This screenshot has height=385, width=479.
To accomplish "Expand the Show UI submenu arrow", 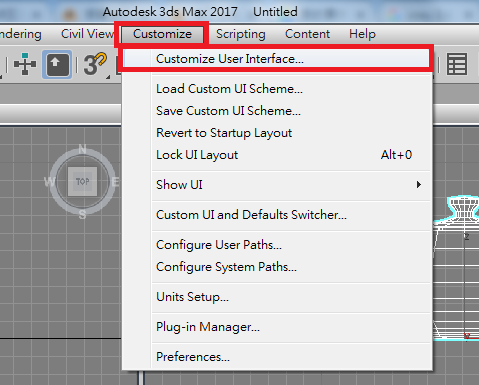I will pyautogui.click(x=419, y=185).
